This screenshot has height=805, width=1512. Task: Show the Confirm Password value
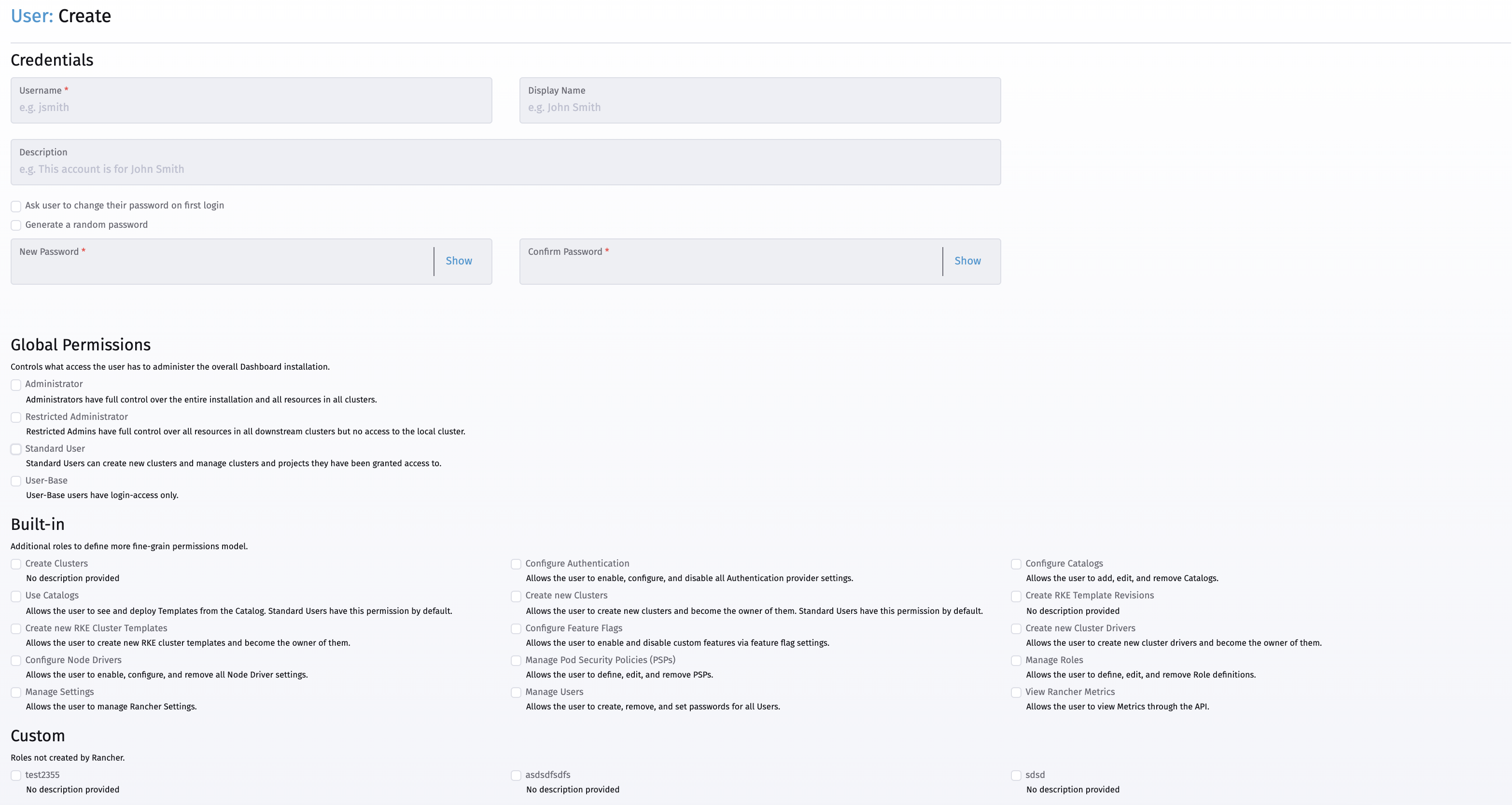(967, 261)
